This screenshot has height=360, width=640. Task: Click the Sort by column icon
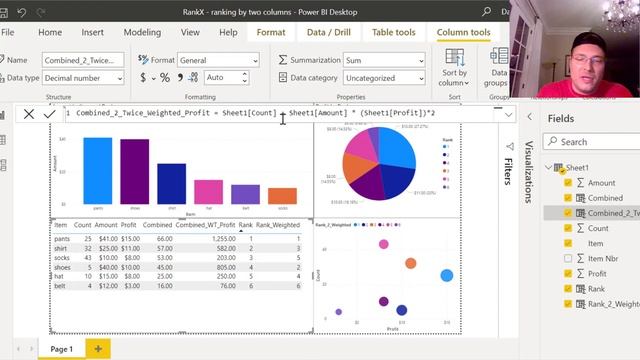click(x=454, y=57)
